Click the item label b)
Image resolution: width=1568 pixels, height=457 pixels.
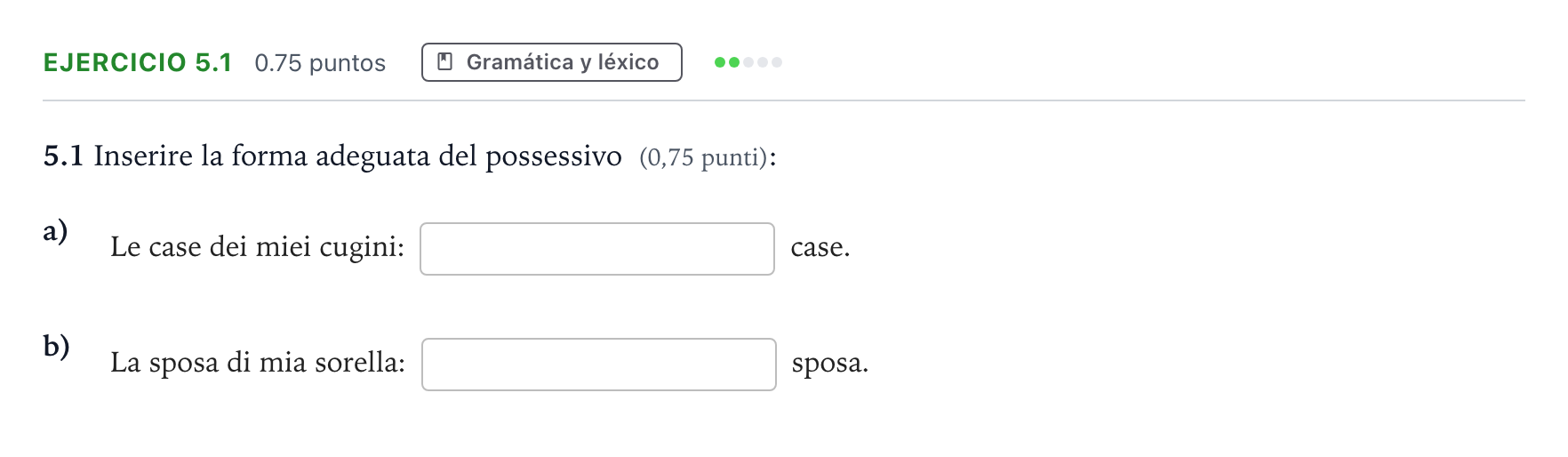pyautogui.click(x=56, y=345)
